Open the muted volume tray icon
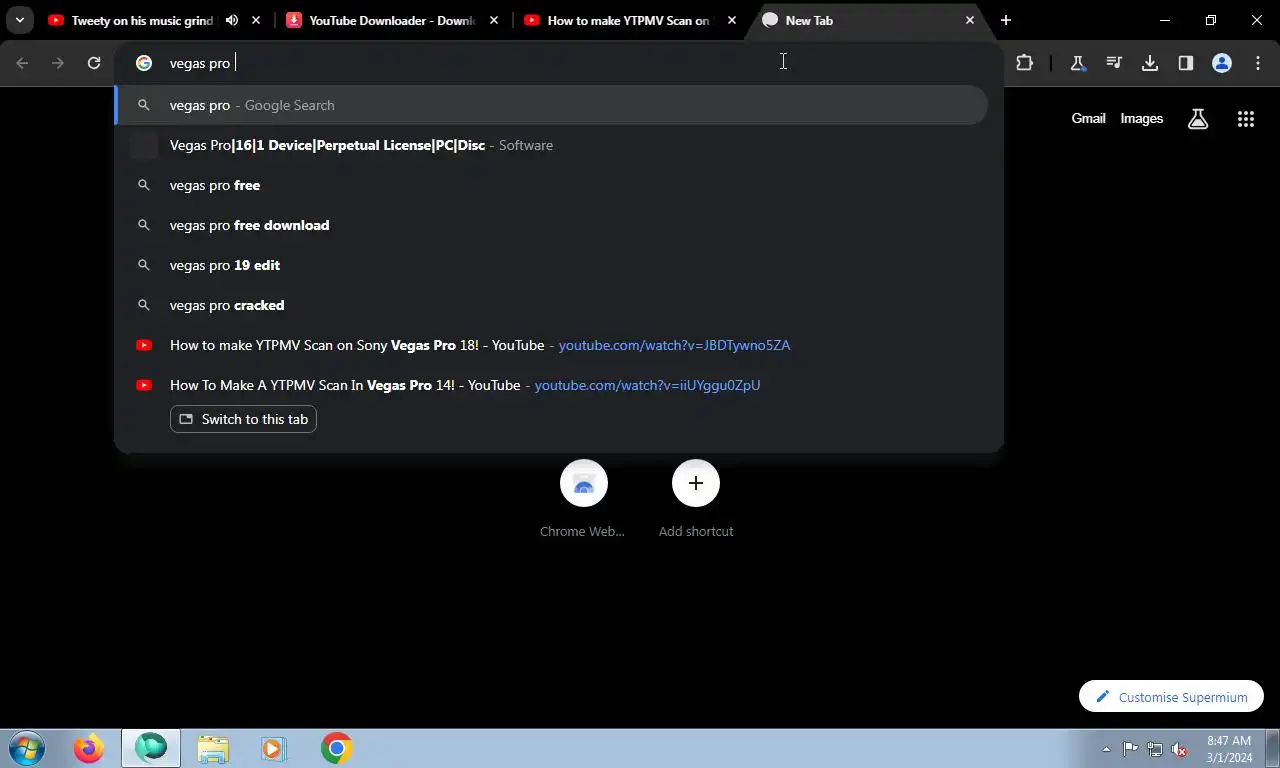The height and width of the screenshot is (768, 1280). coord(1179,749)
